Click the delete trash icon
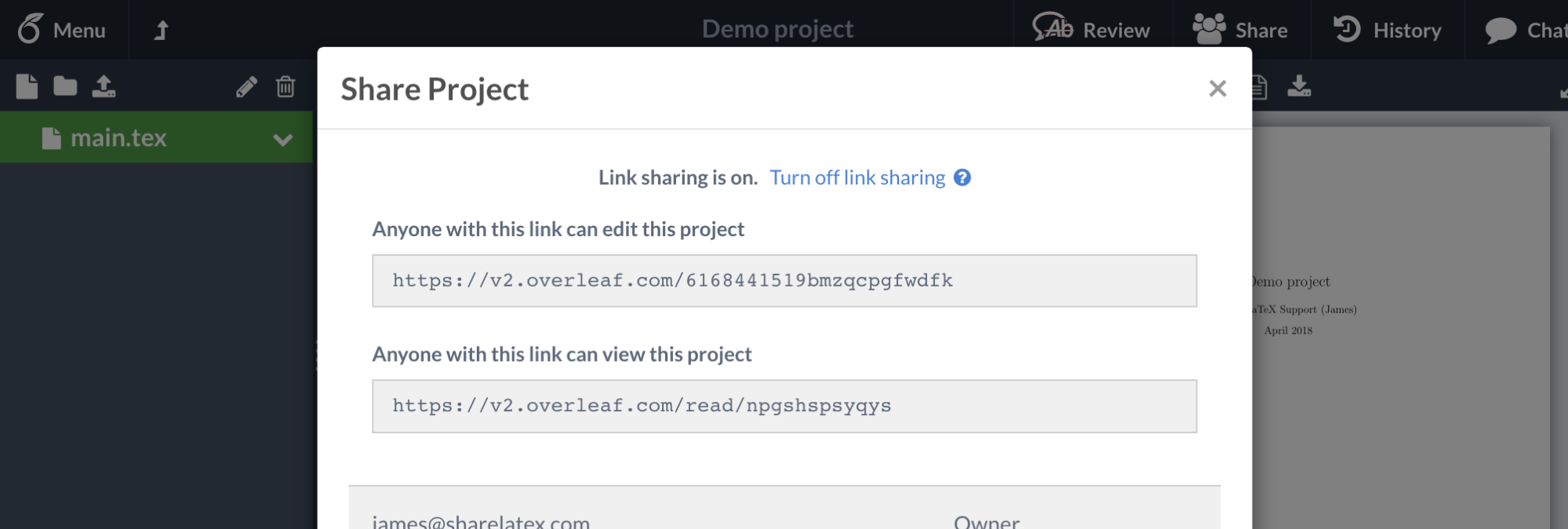The image size is (1568, 529). point(286,86)
